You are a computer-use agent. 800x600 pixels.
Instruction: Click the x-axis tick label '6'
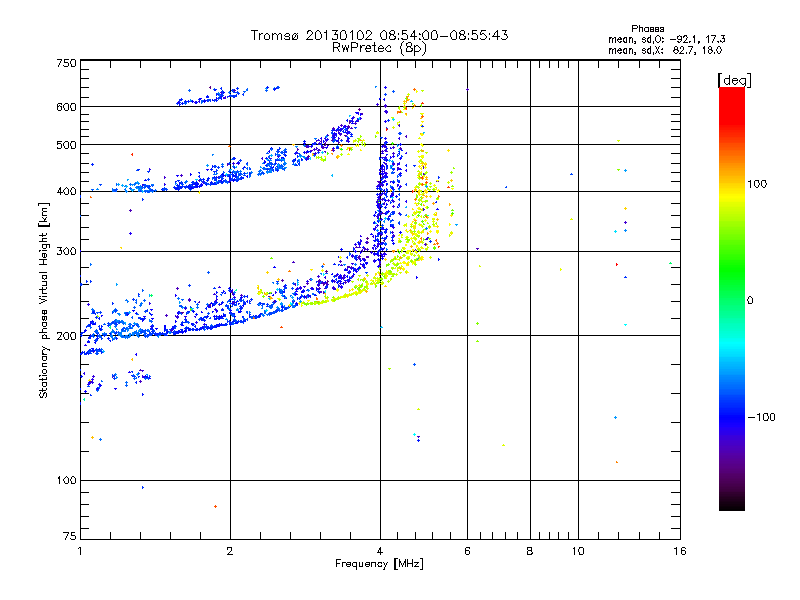(467, 551)
